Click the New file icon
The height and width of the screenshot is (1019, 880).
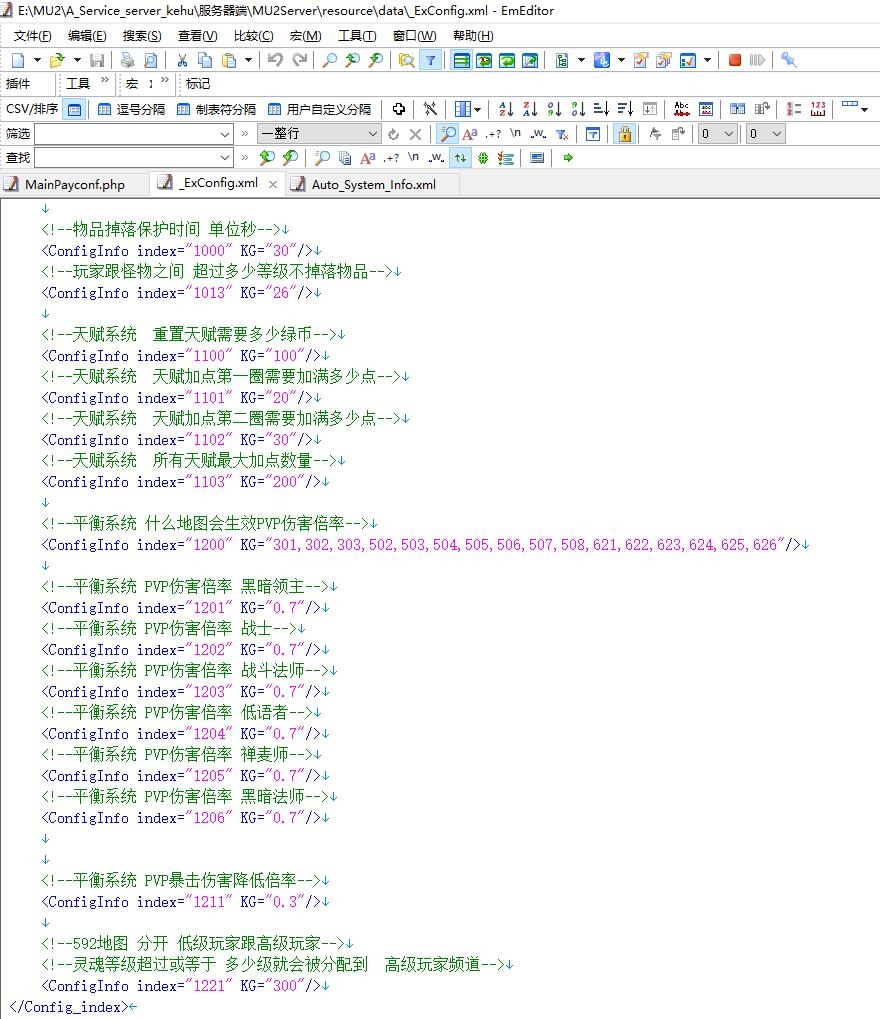pyautogui.click(x=18, y=60)
